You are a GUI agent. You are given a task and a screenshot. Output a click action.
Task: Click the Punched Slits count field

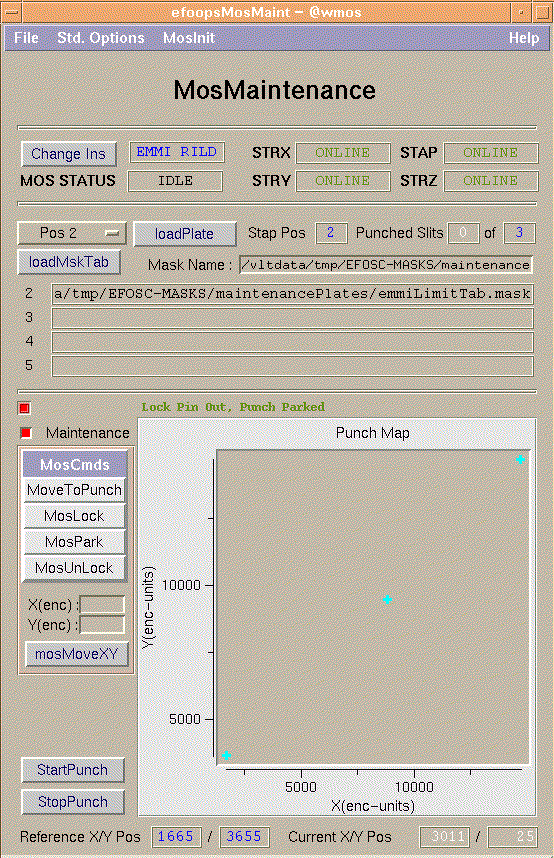pyautogui.click(x=464, y=233)
